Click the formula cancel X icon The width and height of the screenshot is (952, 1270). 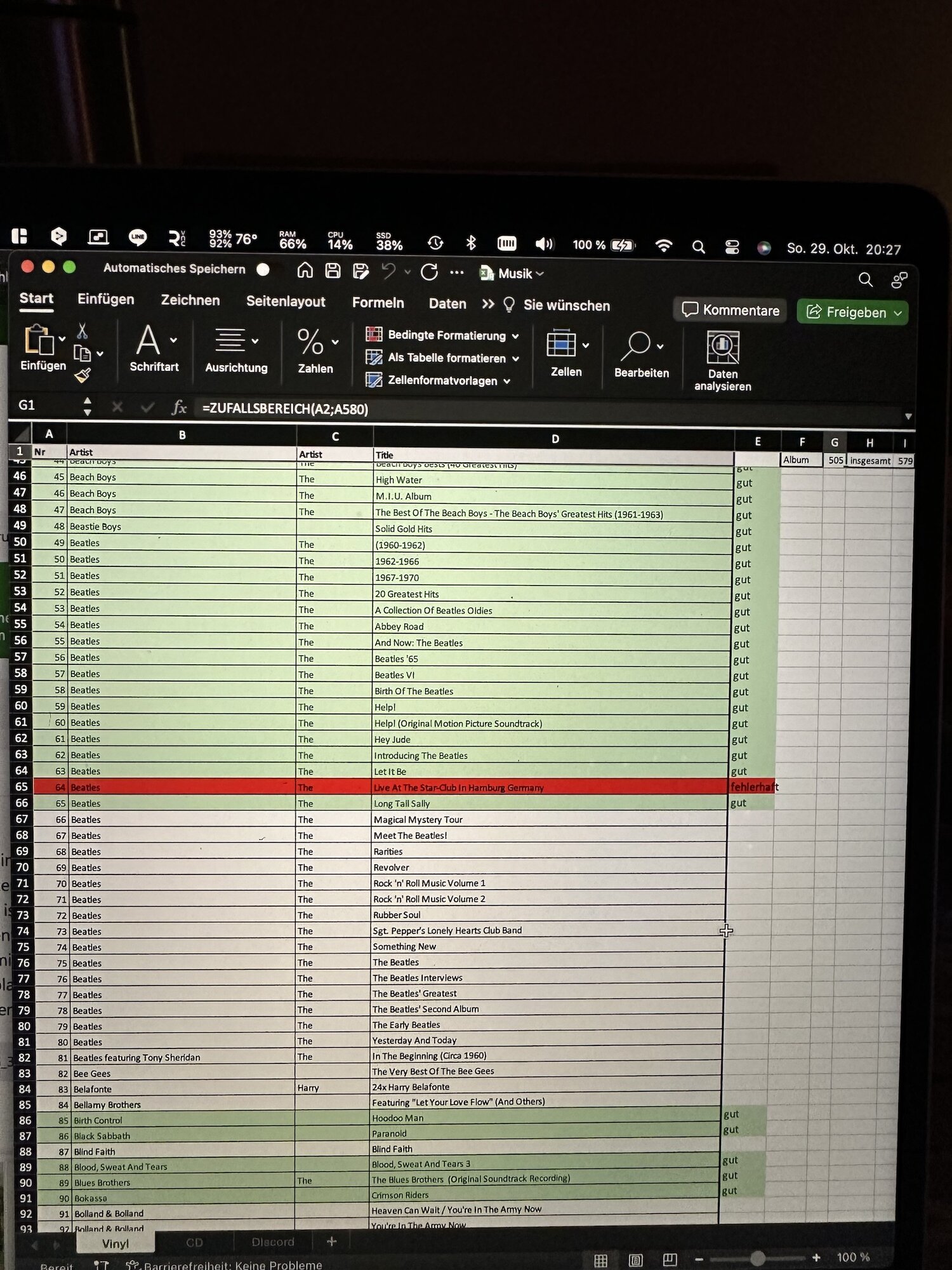point(117,406)
